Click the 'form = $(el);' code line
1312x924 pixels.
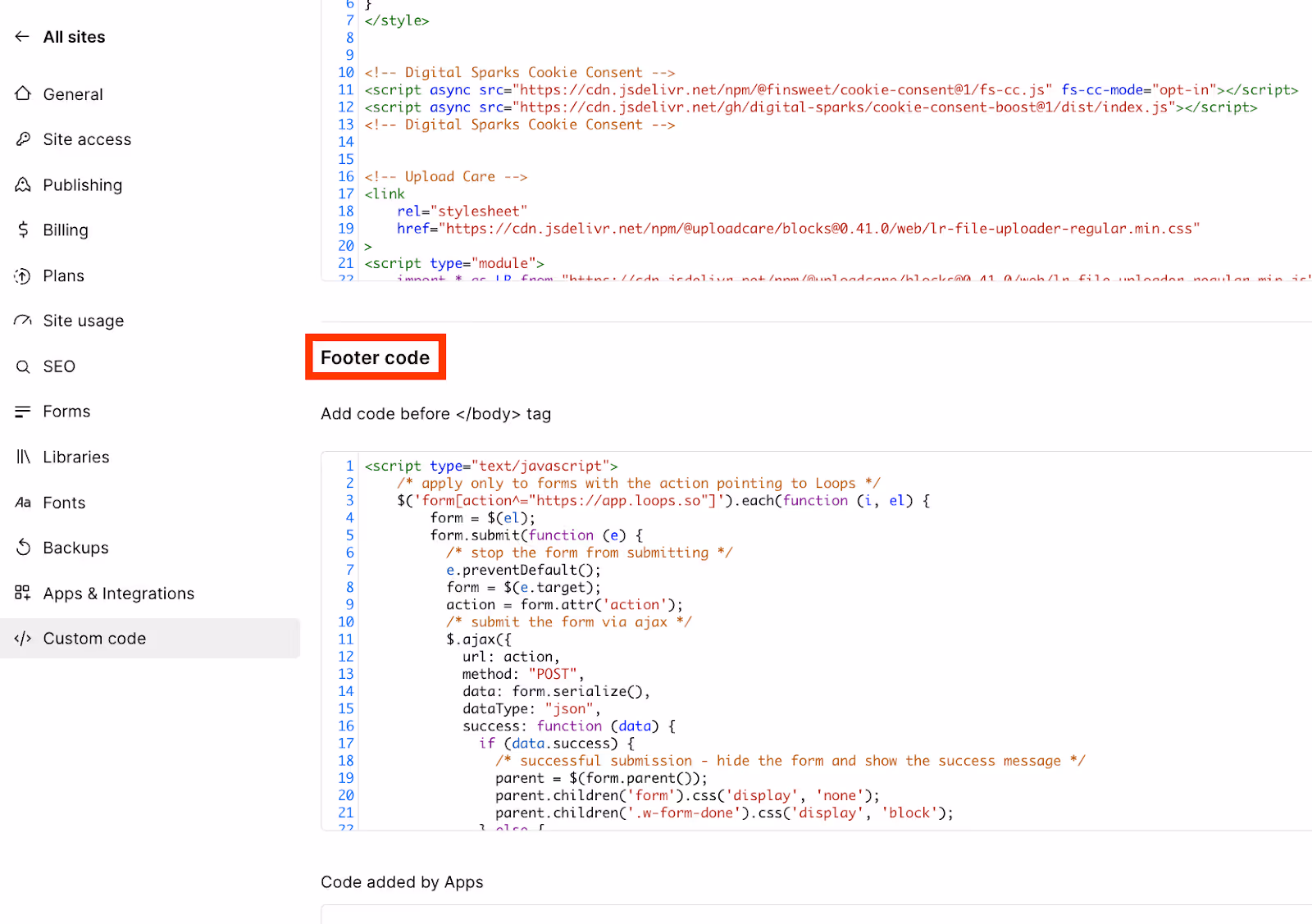pyautogui.click(x=482, y=518)
